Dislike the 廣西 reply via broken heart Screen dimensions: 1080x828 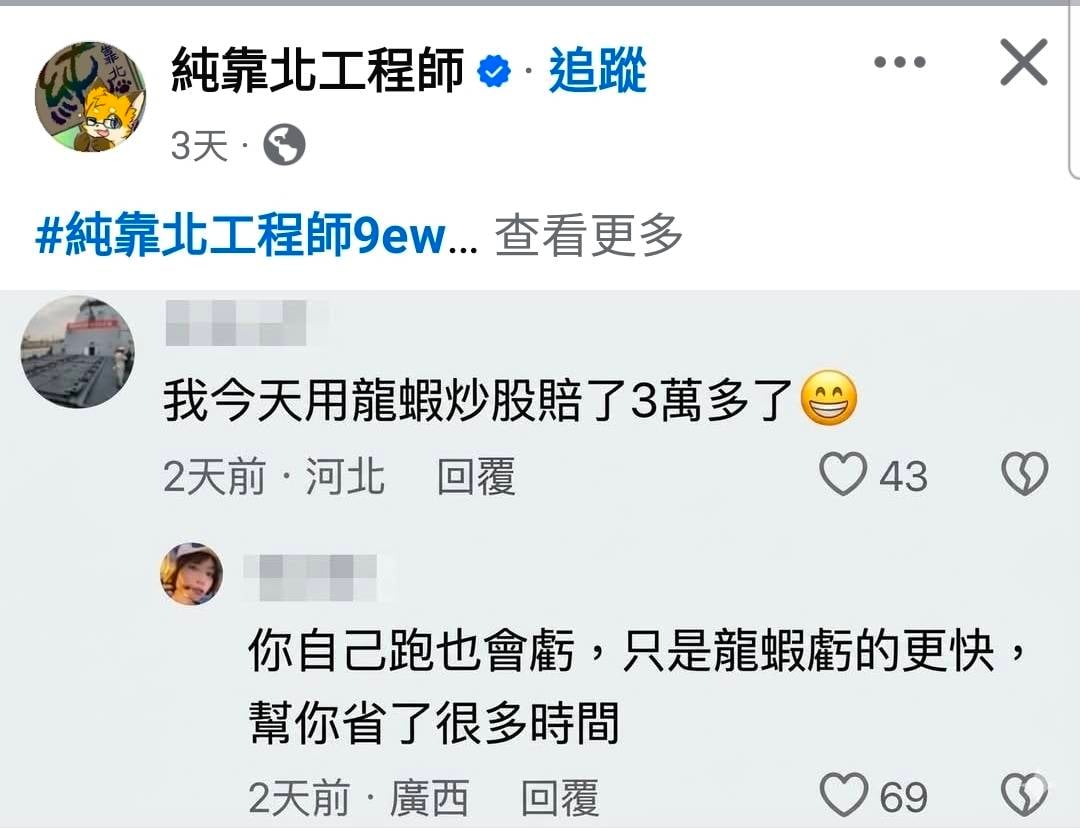(x=1024, y=795)
